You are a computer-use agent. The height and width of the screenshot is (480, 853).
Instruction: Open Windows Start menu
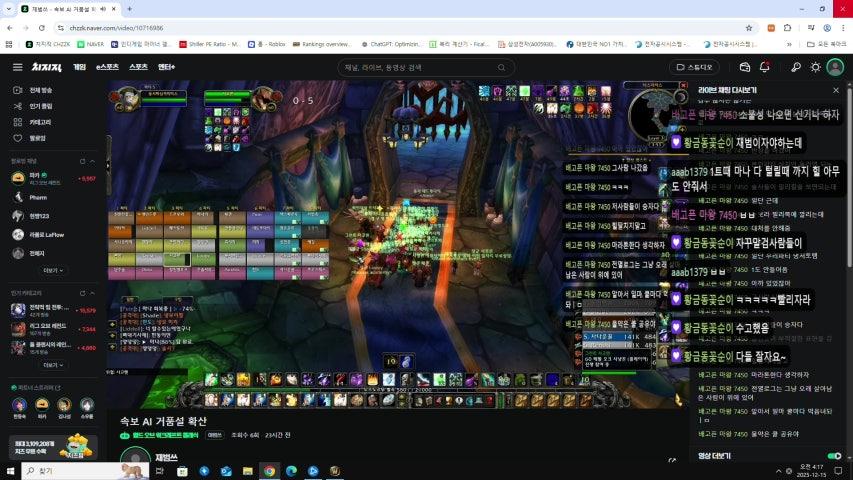[10, 471]
